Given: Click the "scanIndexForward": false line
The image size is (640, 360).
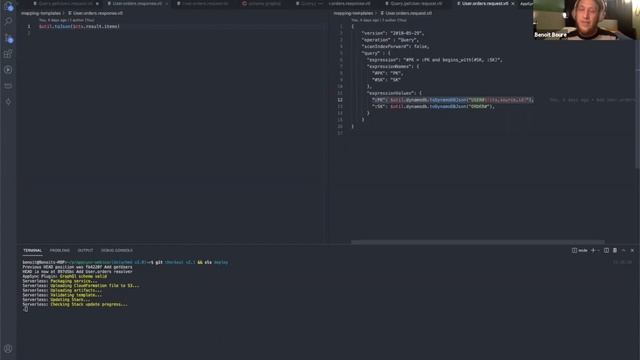Looking at the screenshot, I should [395, 47].
